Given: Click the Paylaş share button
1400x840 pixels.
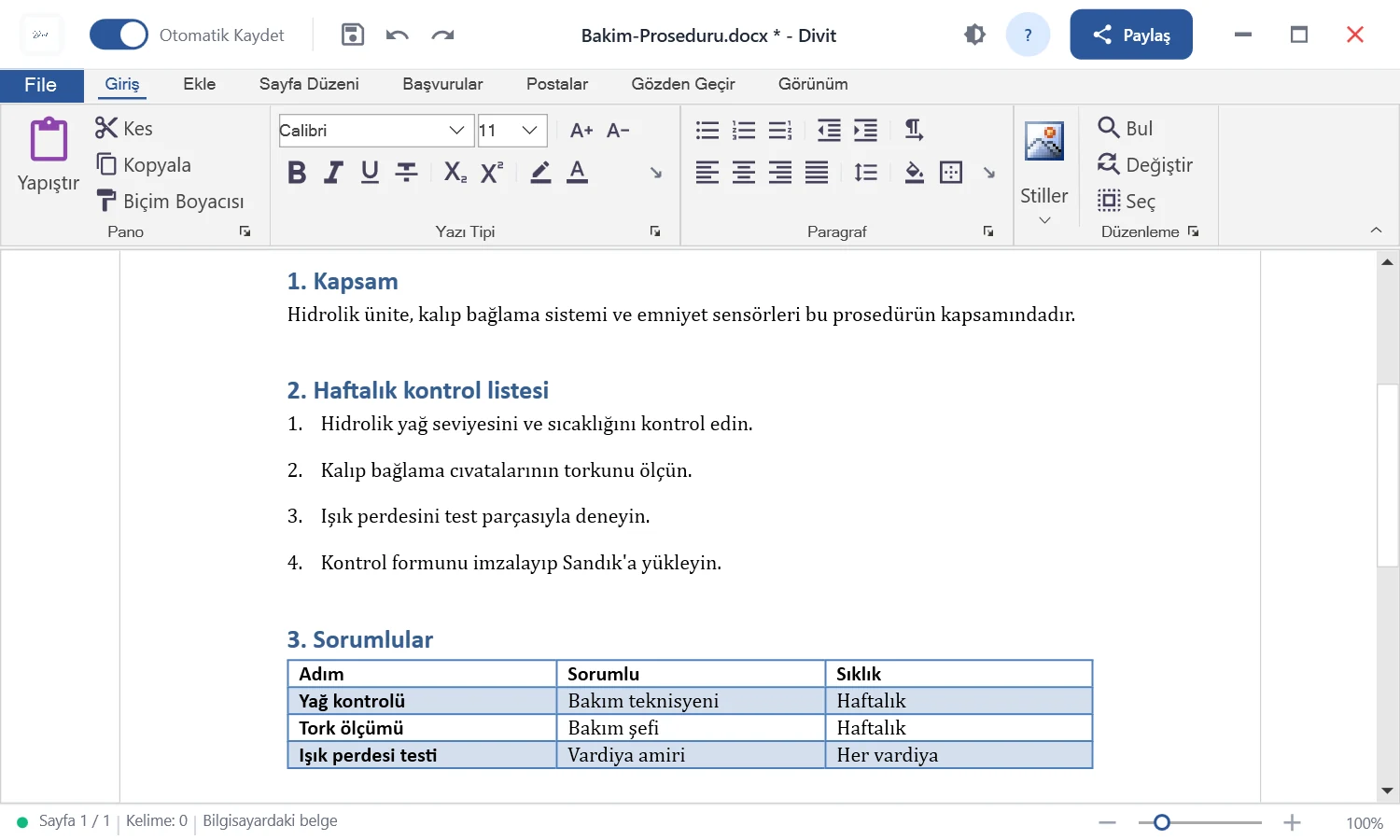Looking at the screenshot, I should pyautogui.click(x=1131, y=35).
